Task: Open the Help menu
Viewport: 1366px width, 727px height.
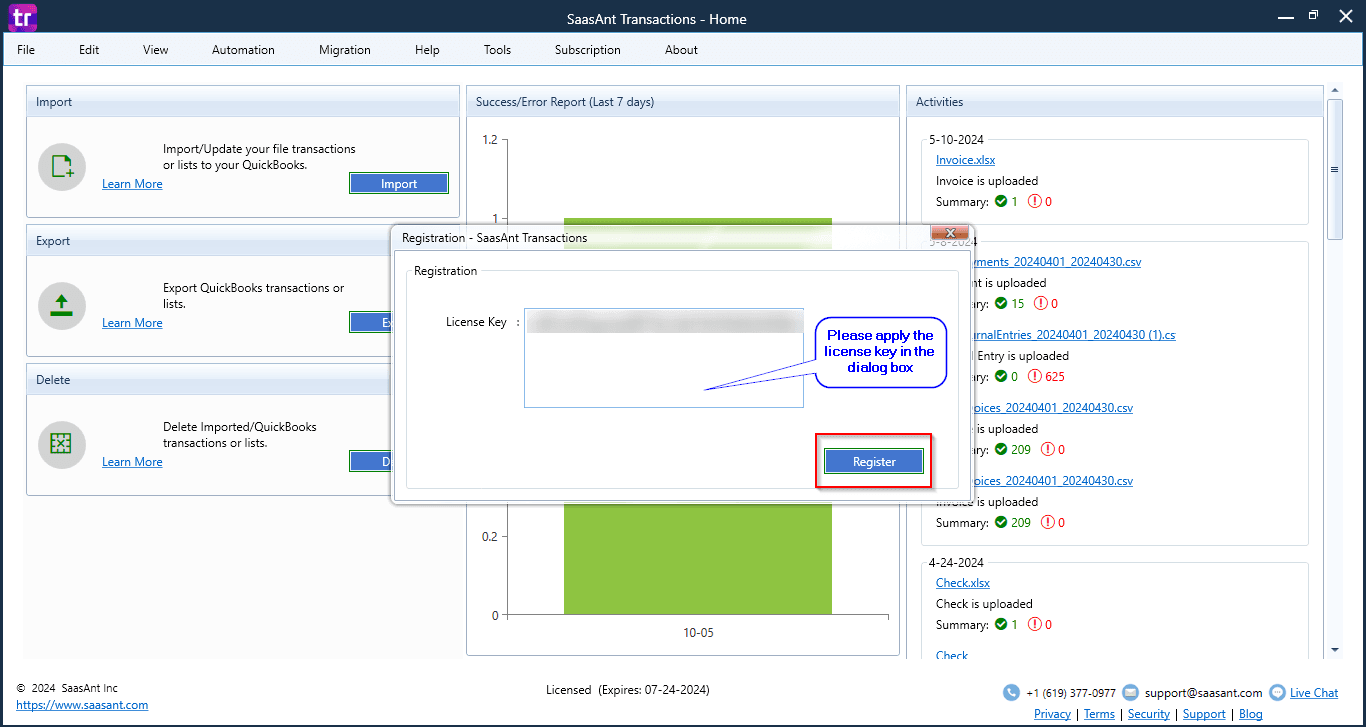Action: [427, 50]
